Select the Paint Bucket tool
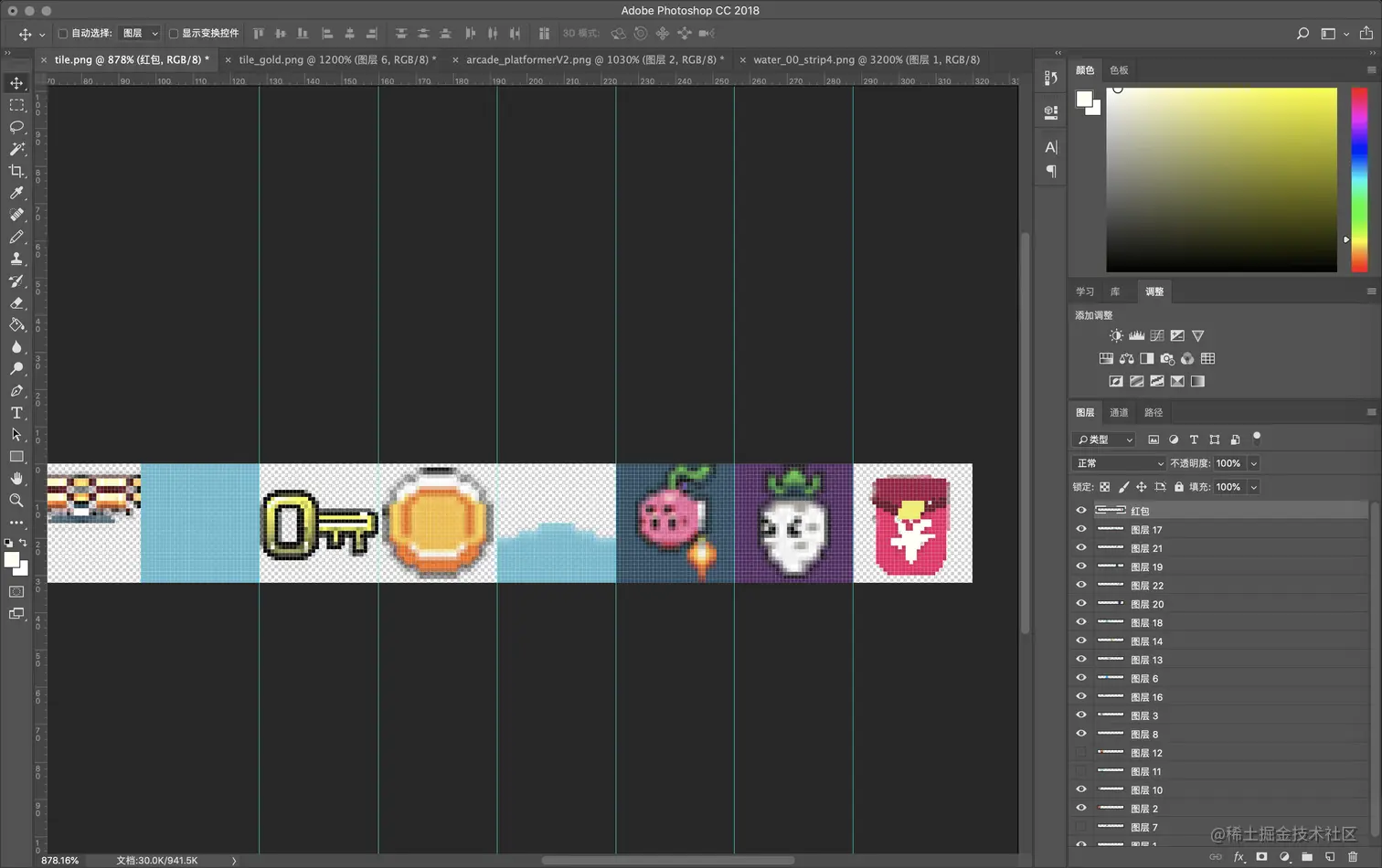 pos(16,324)
